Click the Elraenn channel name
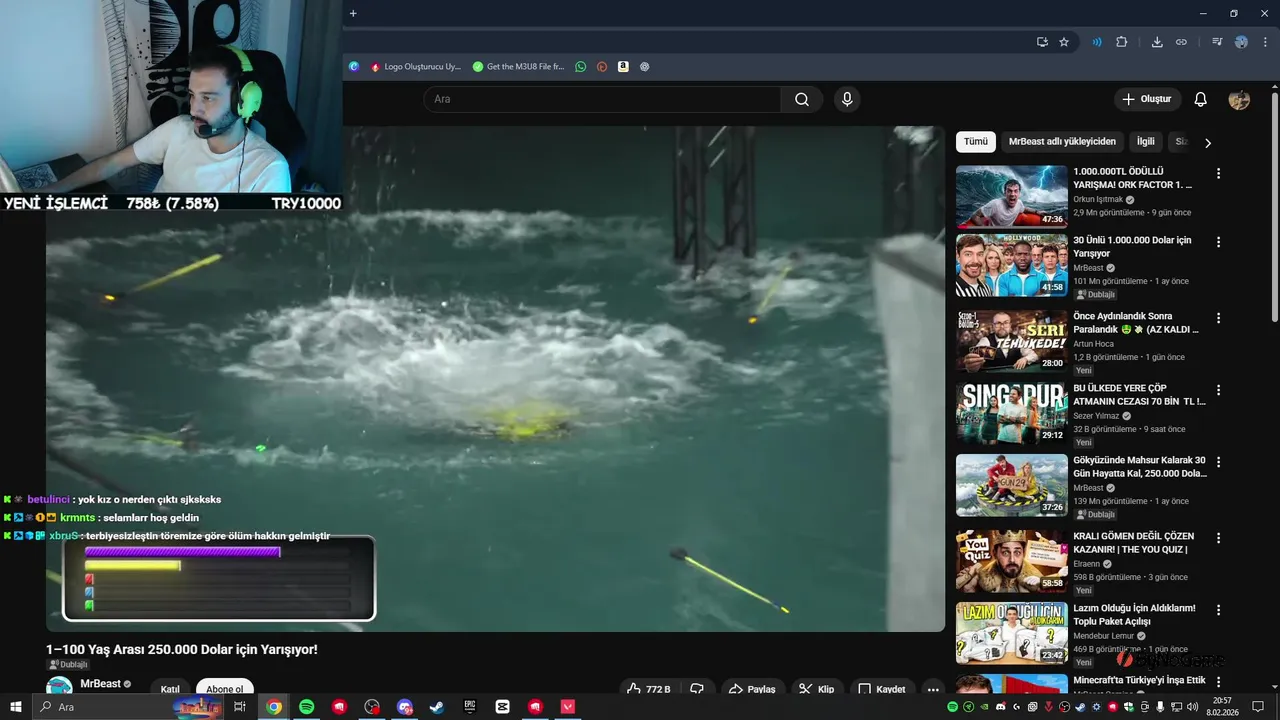The image size is (1280, 720). (1088, 563)
